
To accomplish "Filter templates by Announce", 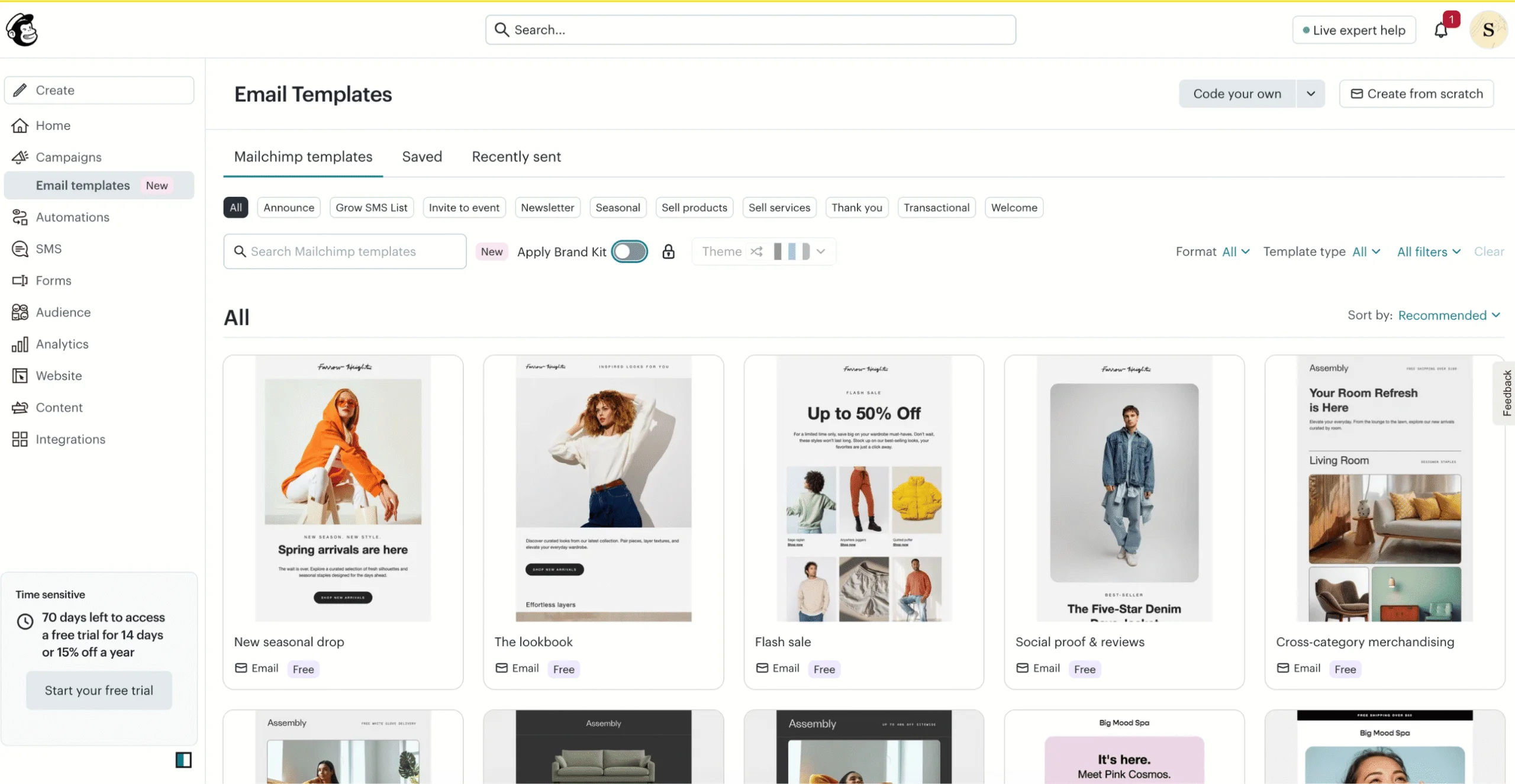I will (289, 208).
